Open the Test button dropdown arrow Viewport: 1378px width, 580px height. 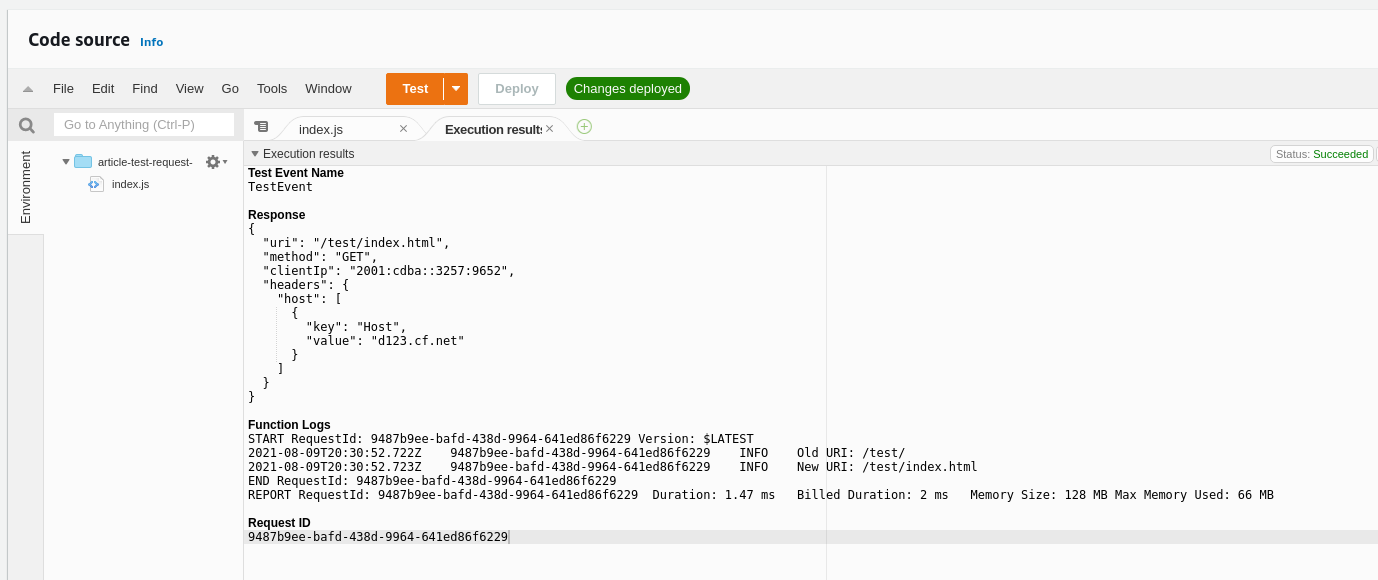point(456,88)
